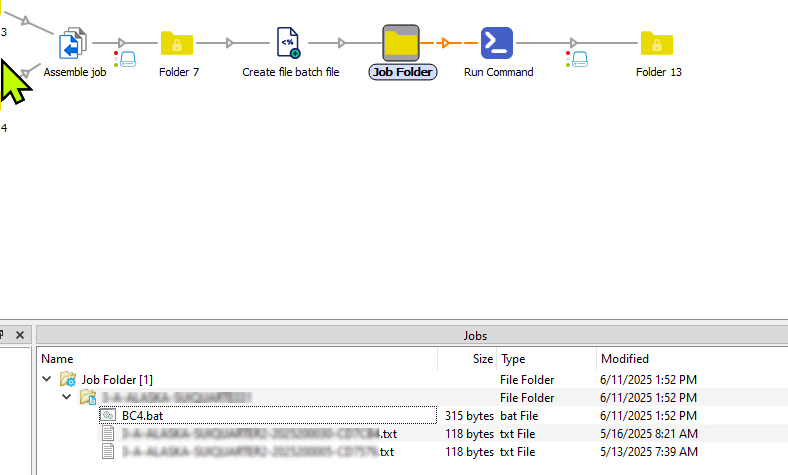Image resolution: width=788 pixels, height=475 pixels.
Task: Close the left side panel
Action: 18,335
